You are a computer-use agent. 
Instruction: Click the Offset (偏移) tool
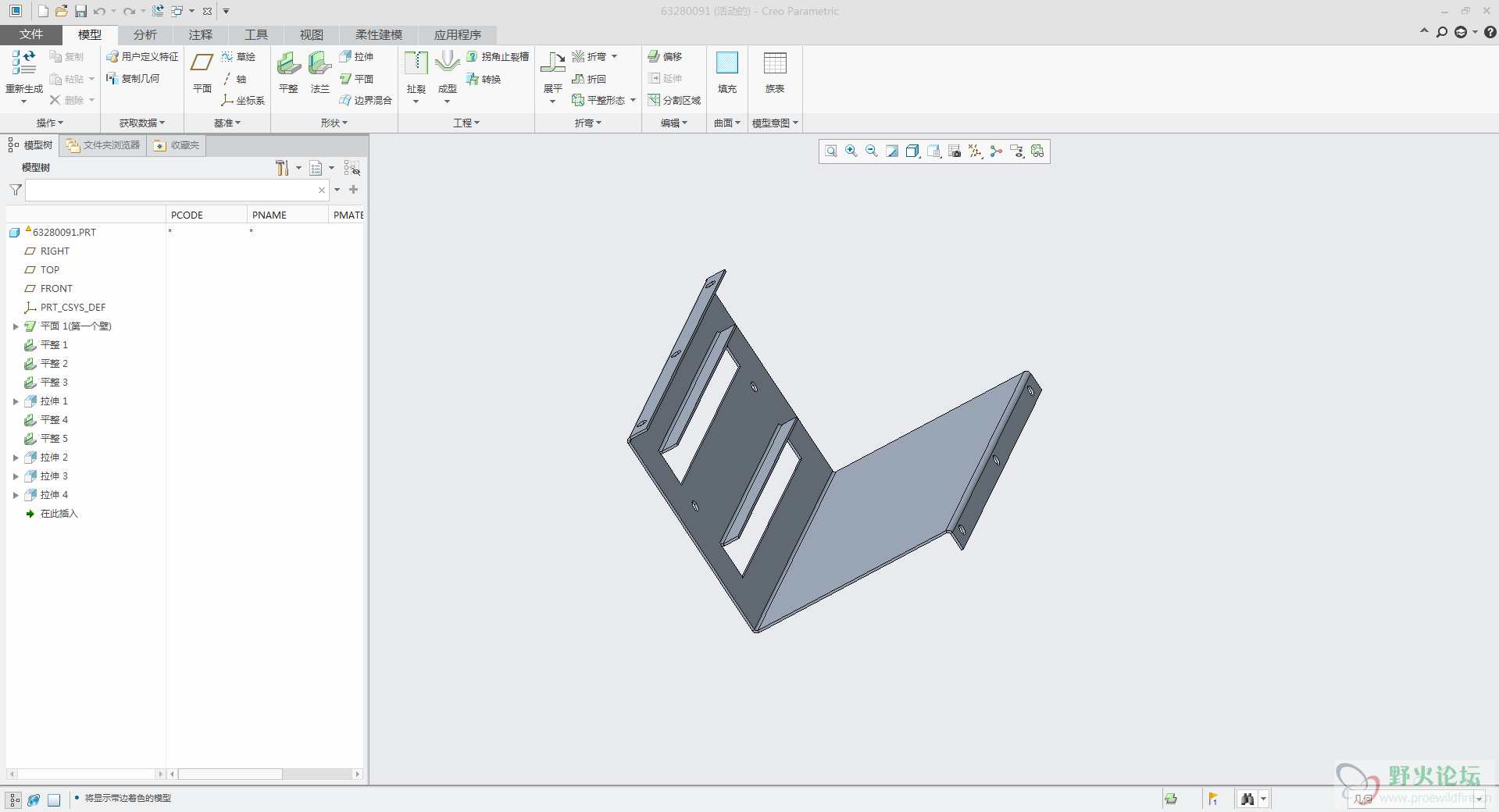click(665, 56)
